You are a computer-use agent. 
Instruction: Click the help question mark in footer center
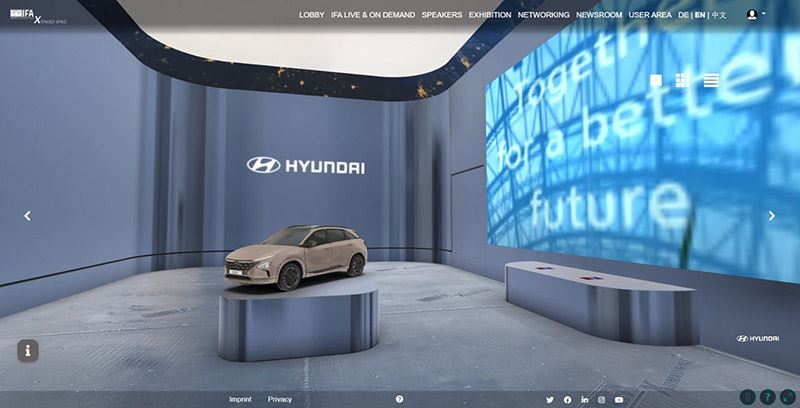[x=399, y=399]
